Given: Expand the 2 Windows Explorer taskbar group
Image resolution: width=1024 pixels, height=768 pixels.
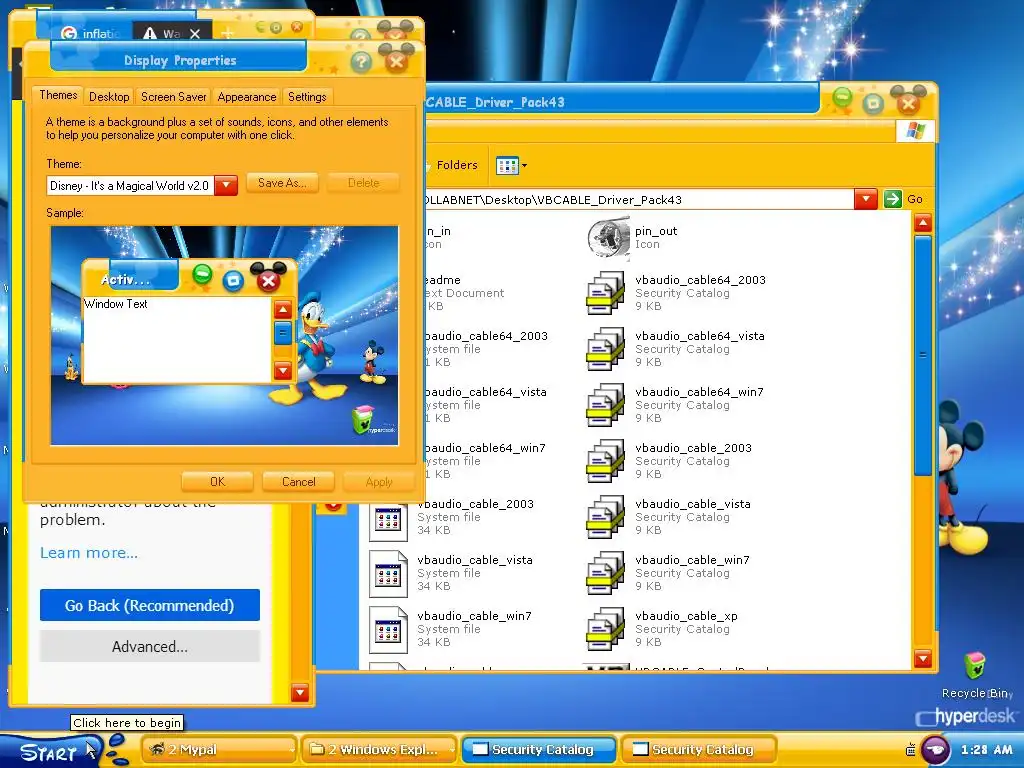Looking at the screenshot, I should pos(452,750).
